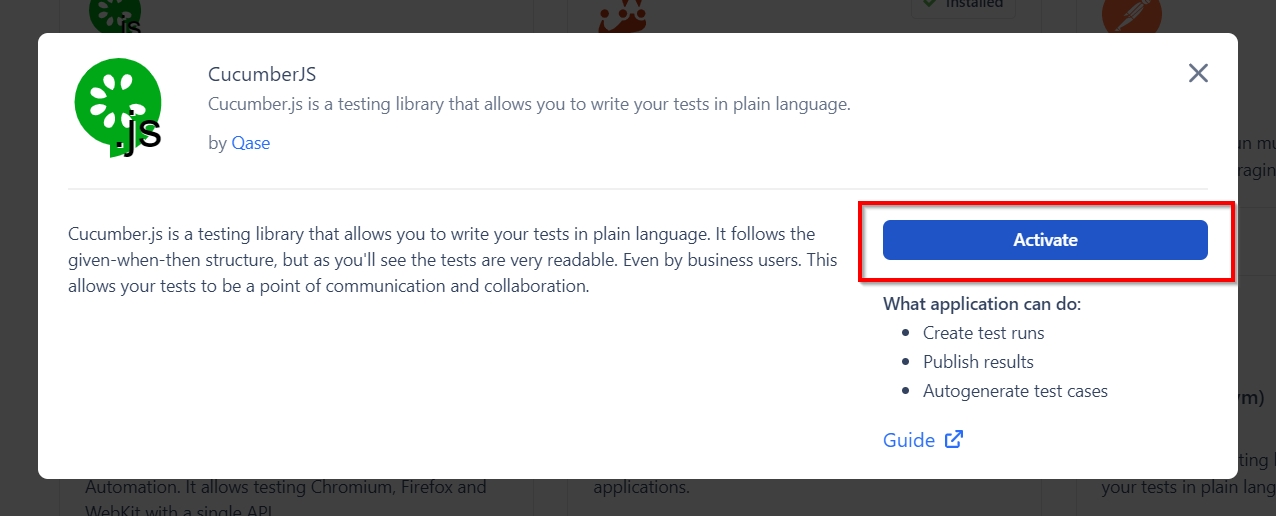Close the CucumberJS dialog
Viewport: 1276px width, 516px height.
tap(1198, 73)
